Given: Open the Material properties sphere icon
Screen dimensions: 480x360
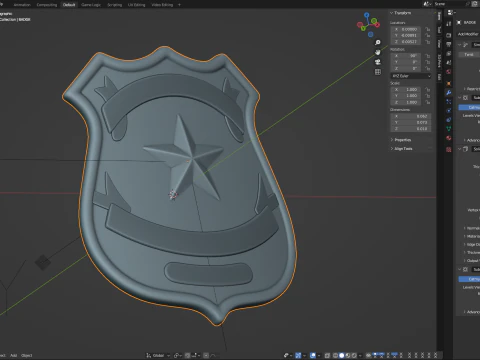Looking at the screenshot, I should tap(449, 138).
